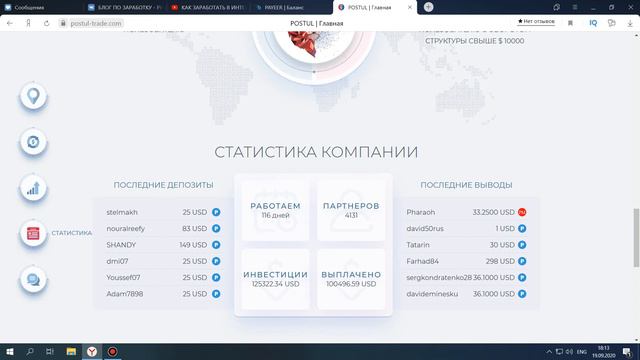Open the downloads arrow icon
The image size is (640, 360).
[630, 23]
